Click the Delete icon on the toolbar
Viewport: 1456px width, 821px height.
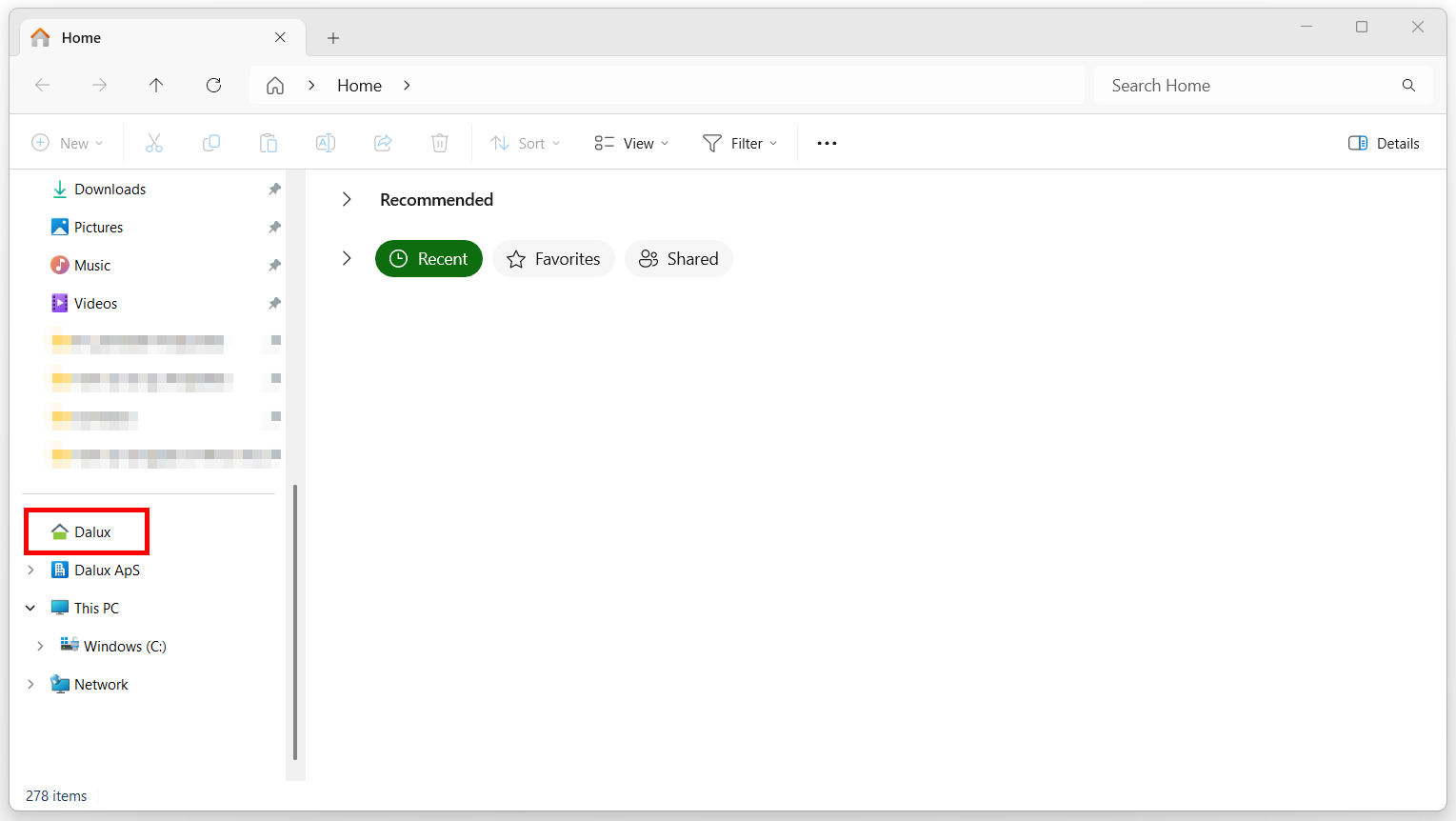coord(440,142)
